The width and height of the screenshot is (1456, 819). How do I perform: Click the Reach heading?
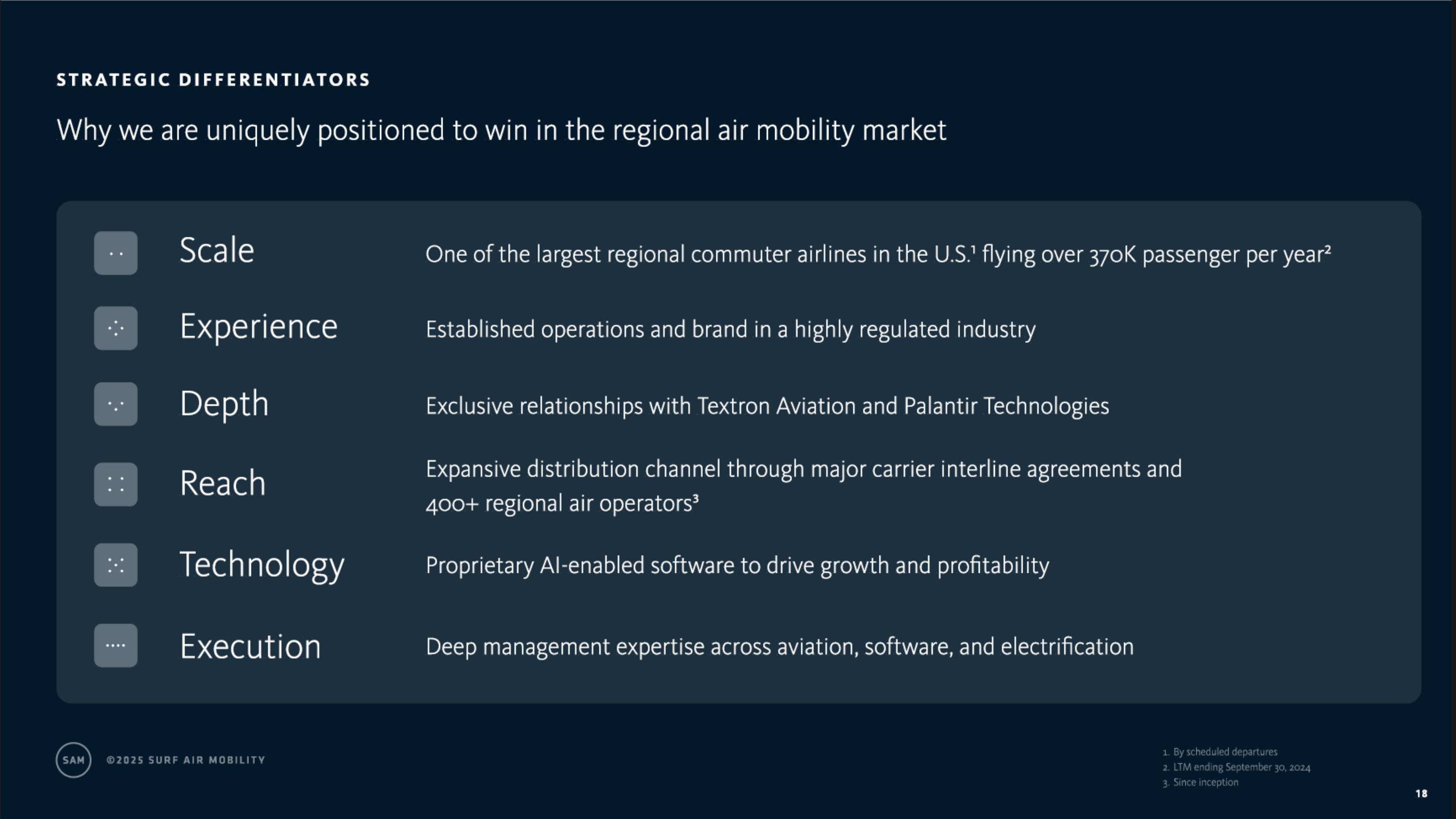pos(222,483)
